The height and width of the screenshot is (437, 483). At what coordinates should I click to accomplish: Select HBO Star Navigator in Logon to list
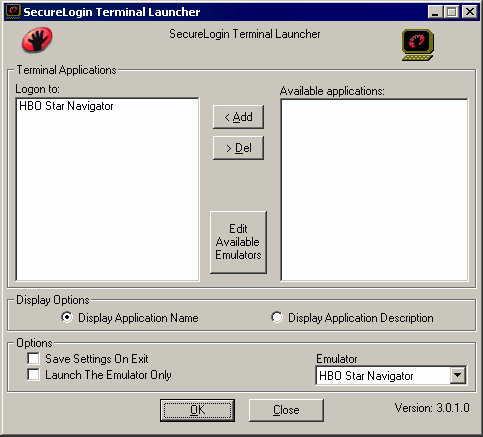66,106
